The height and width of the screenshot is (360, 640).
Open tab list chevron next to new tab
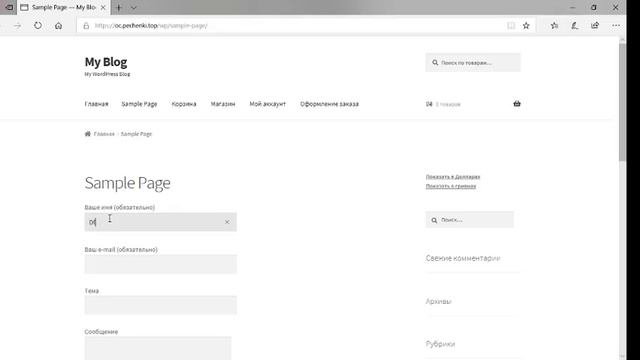click(x=133, y=7)
